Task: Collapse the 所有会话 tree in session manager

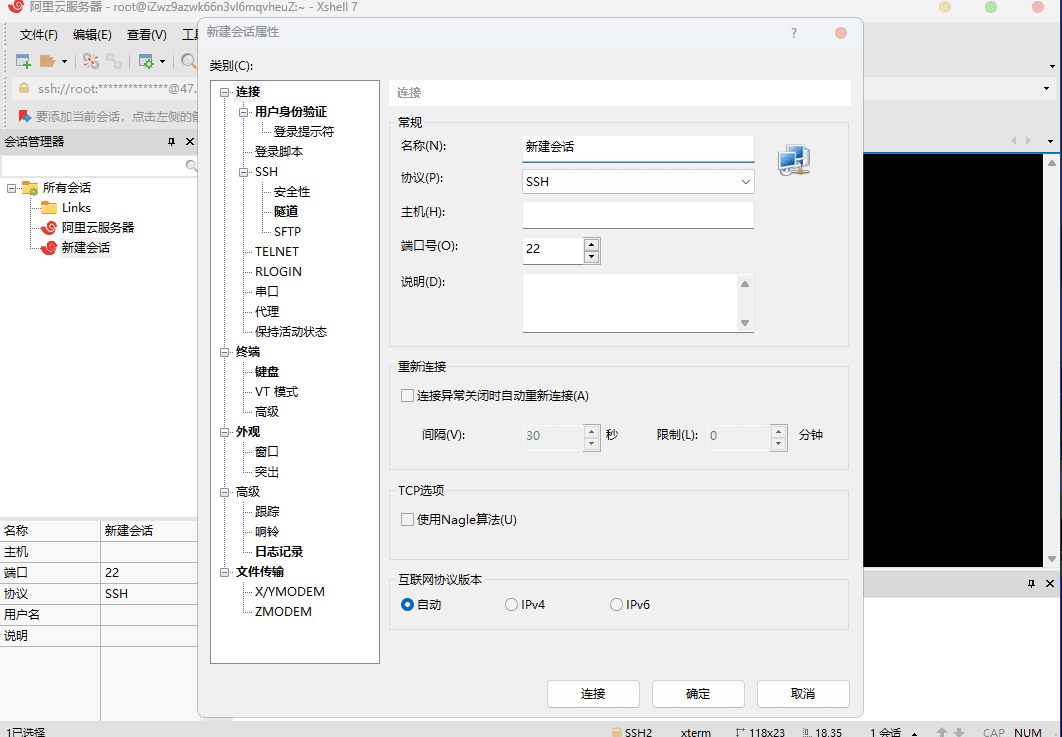Action: click(x=12, y=188)
